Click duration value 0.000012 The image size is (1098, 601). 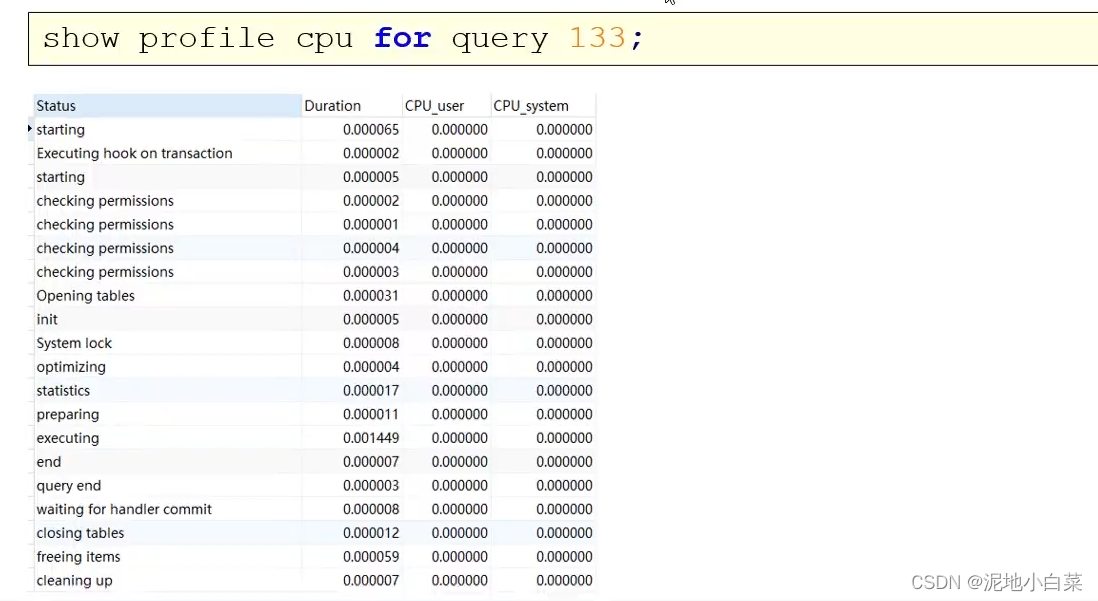(370, 533)
